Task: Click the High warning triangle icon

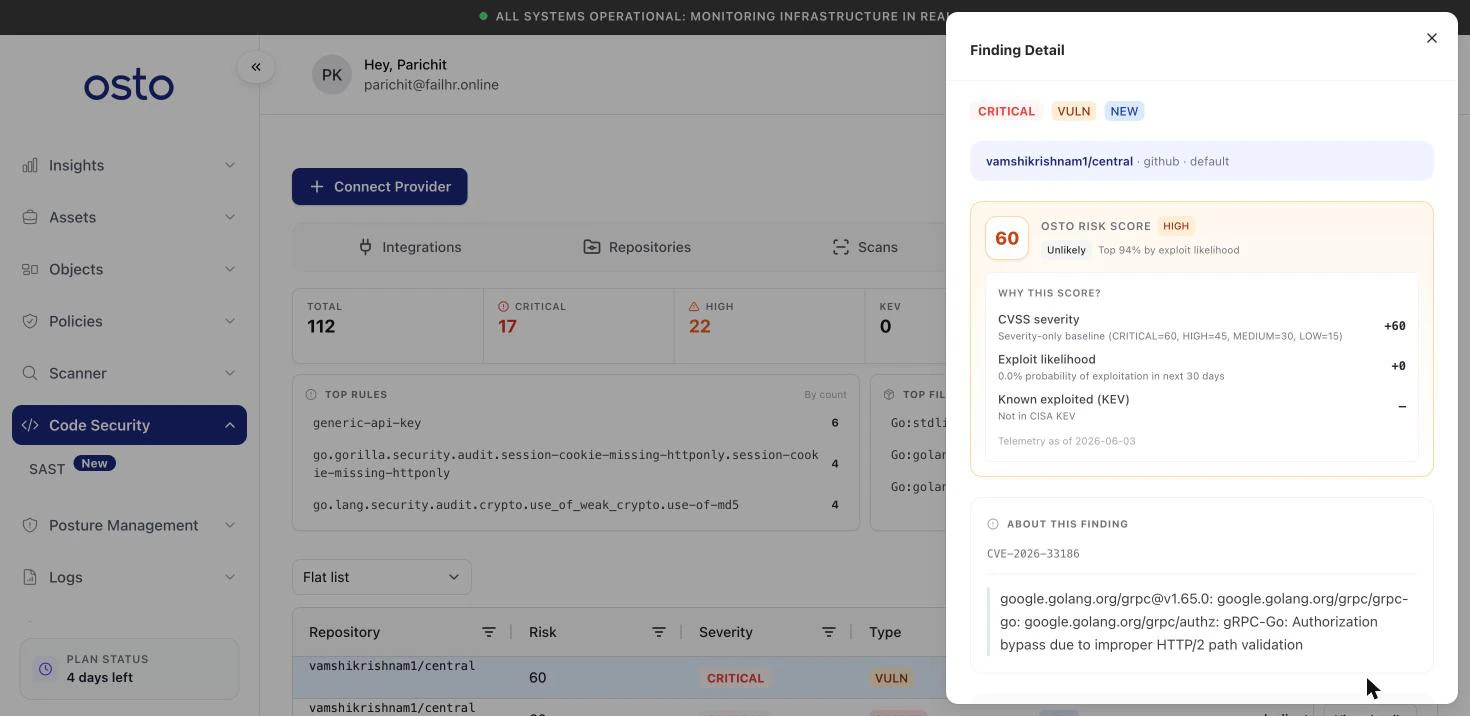Action: (694, 307)
